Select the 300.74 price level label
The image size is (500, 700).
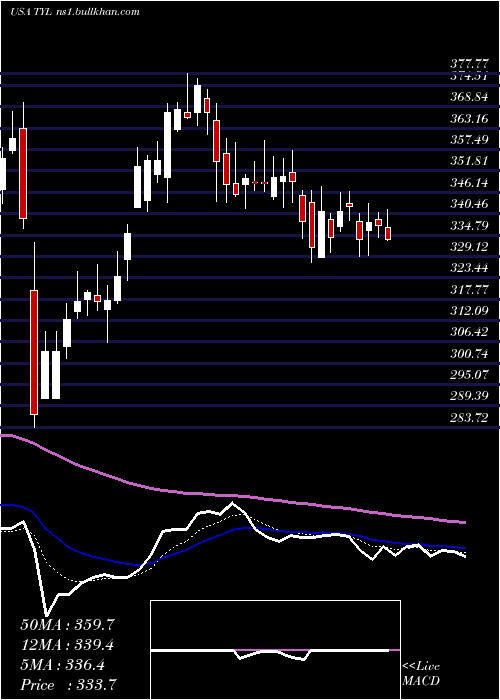(468, 354)
